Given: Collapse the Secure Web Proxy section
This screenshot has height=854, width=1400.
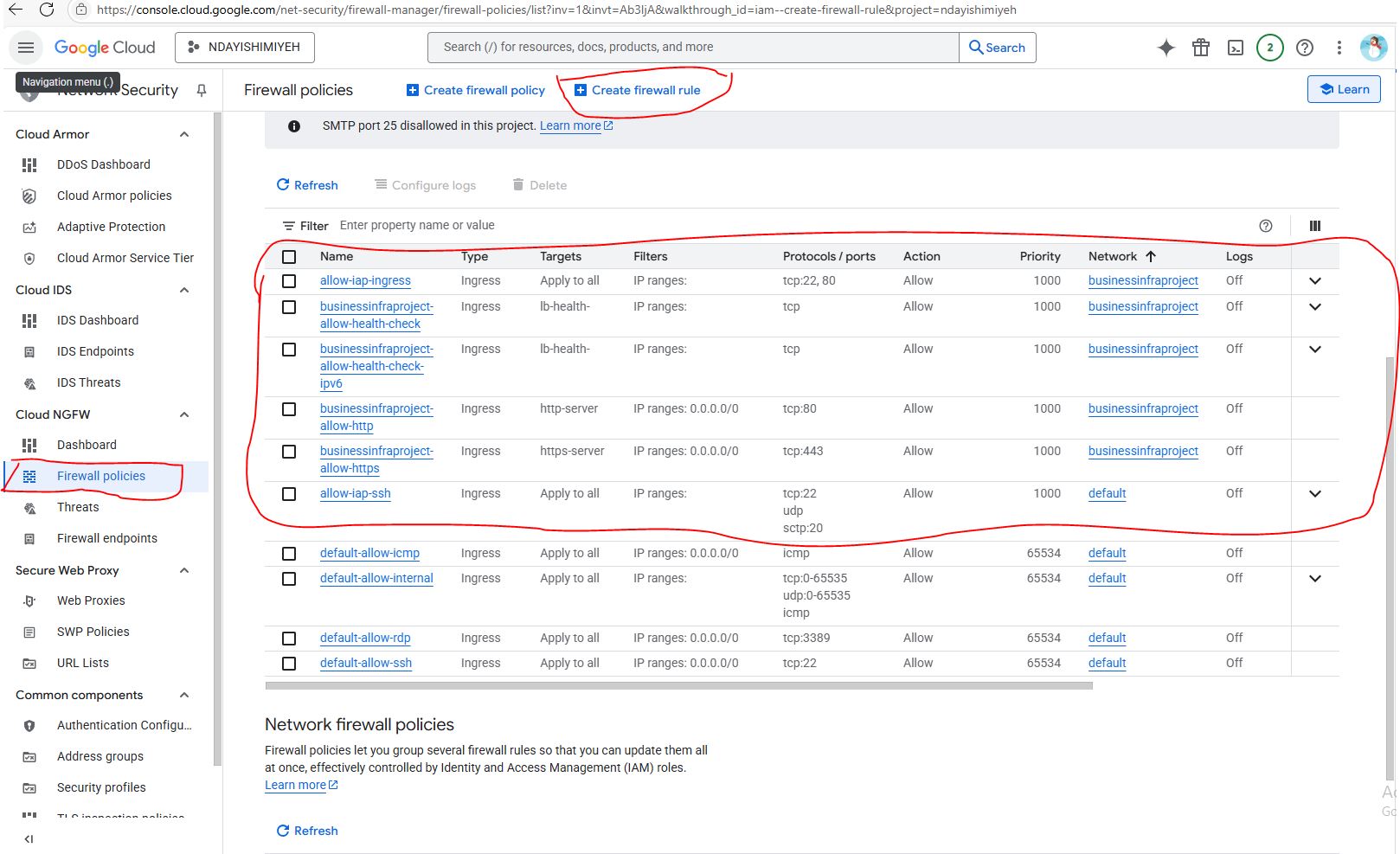Looking at the screenshot, I should point(184,570).
